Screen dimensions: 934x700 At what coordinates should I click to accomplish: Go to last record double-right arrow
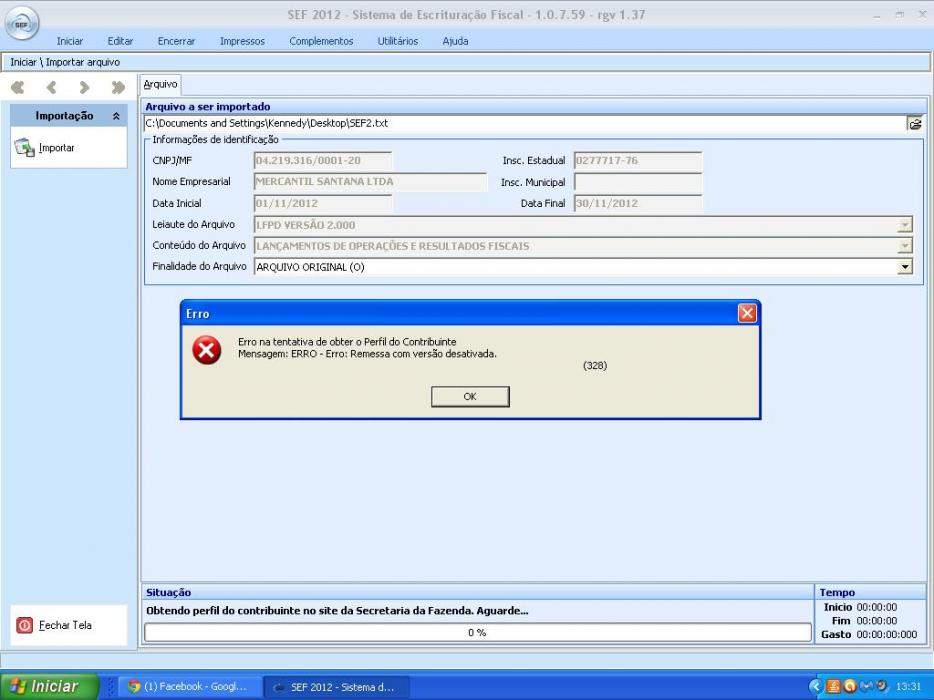click(x=118, y=88)
